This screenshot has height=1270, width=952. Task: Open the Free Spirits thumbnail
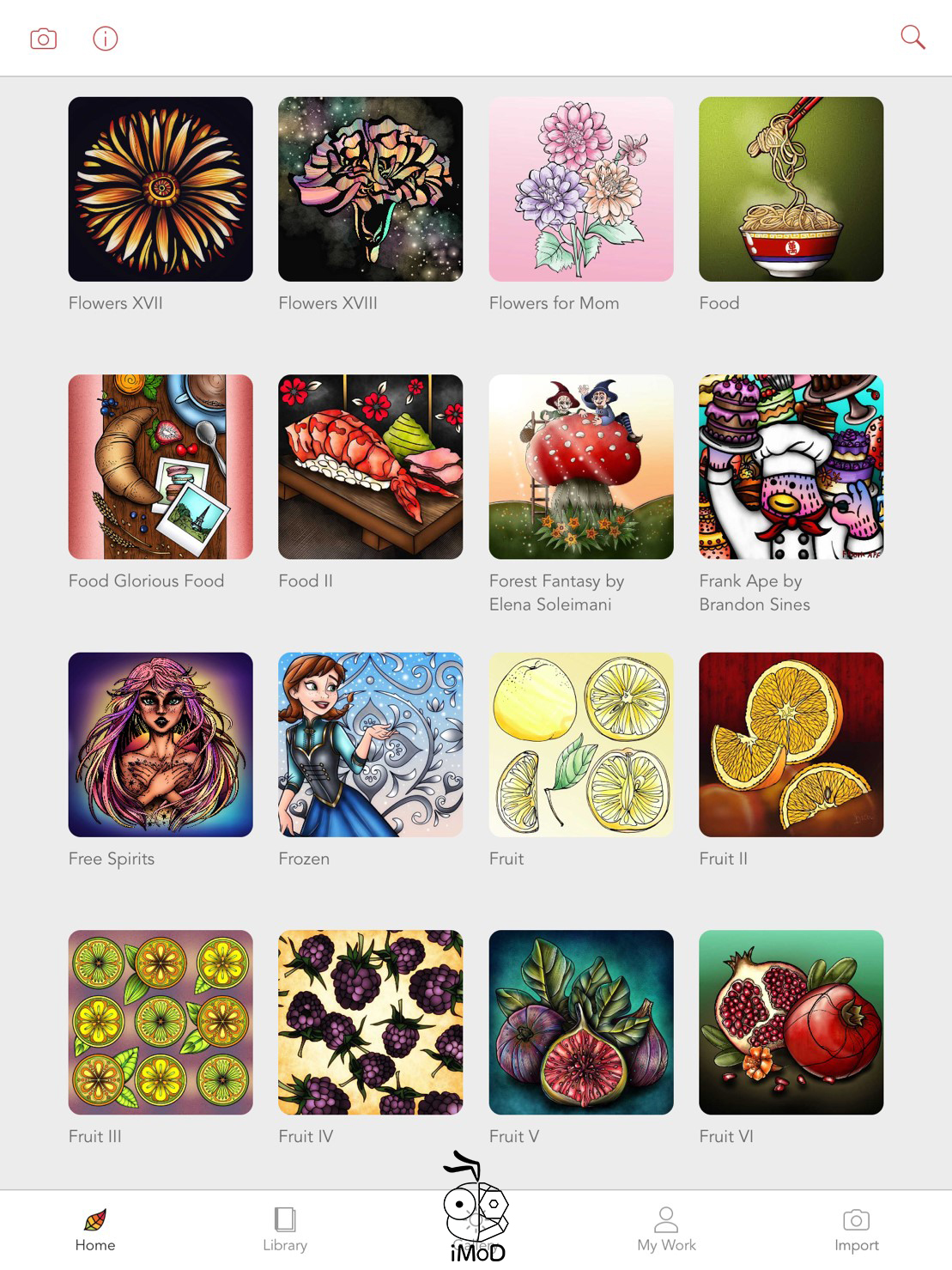tap(161, 744)
